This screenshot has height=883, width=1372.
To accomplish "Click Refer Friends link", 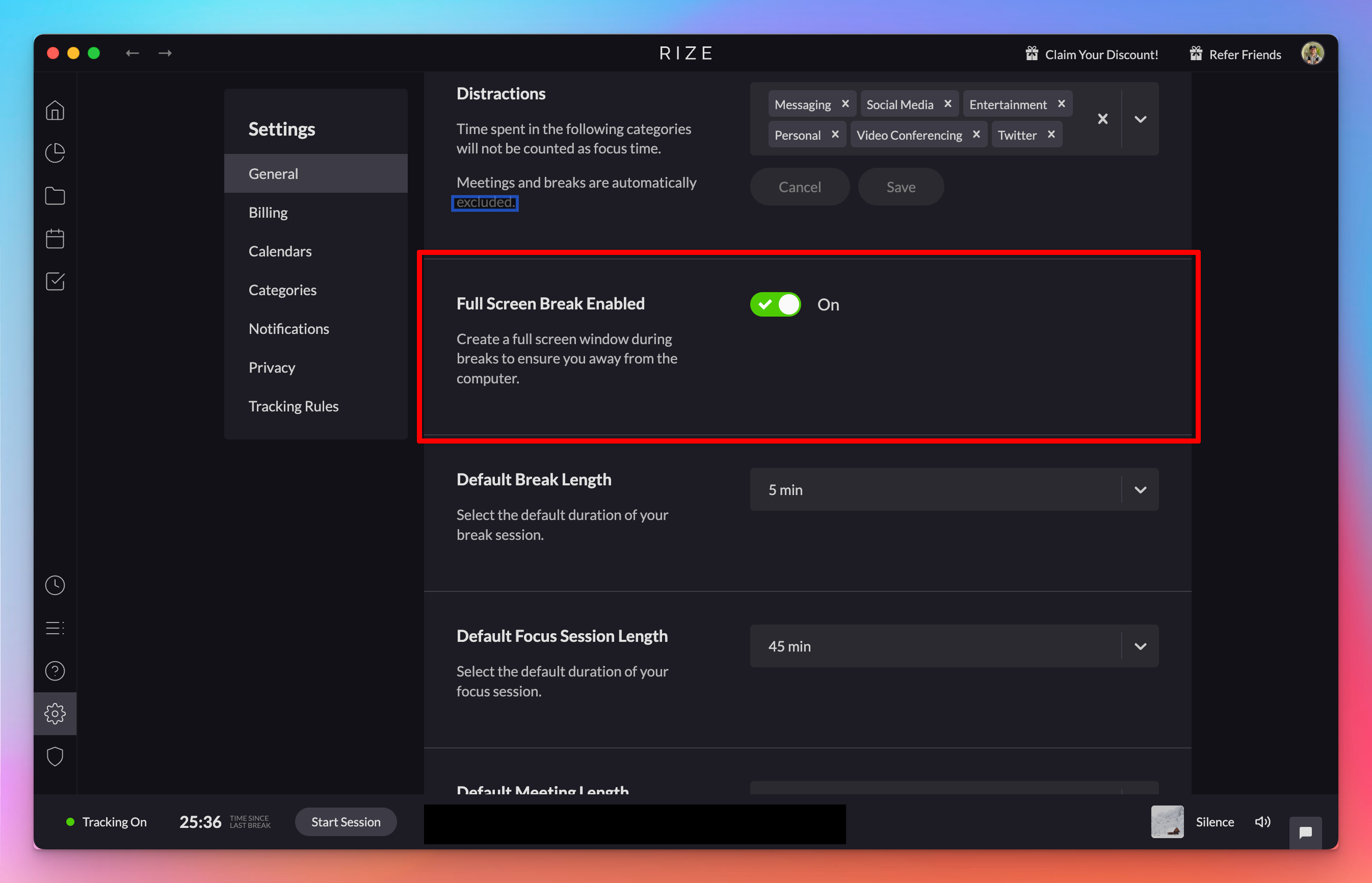I will point(1245,55).
